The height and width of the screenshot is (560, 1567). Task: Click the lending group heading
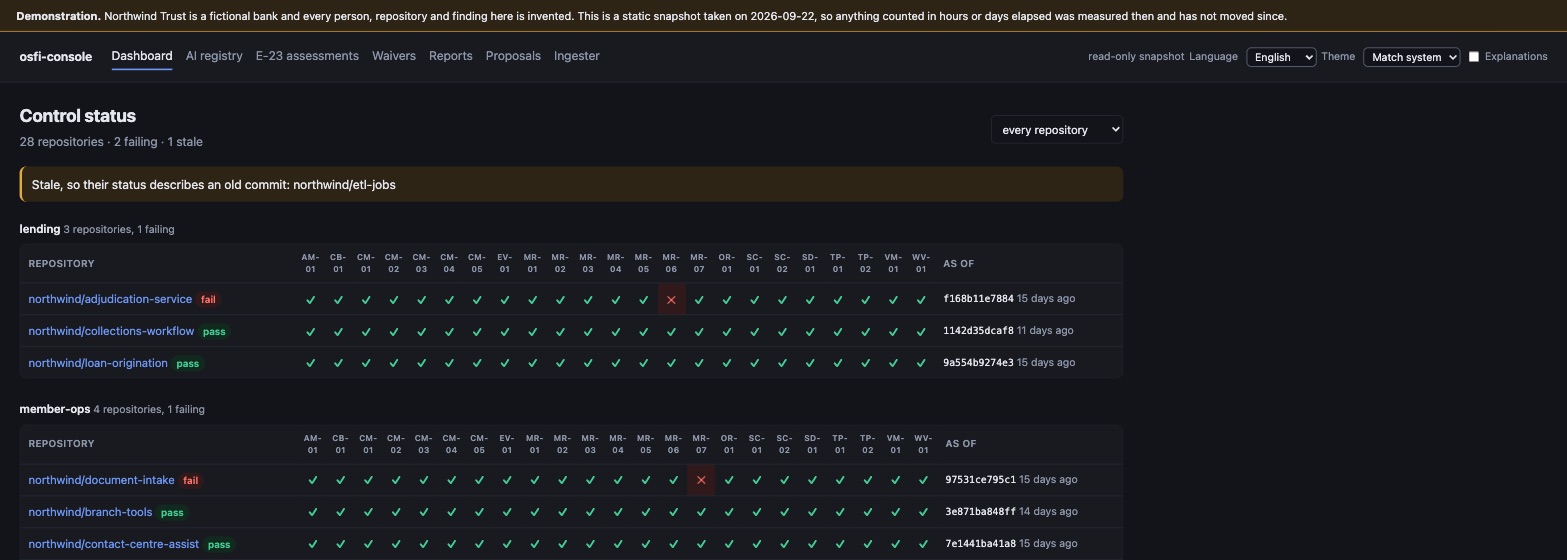(40, 229)
